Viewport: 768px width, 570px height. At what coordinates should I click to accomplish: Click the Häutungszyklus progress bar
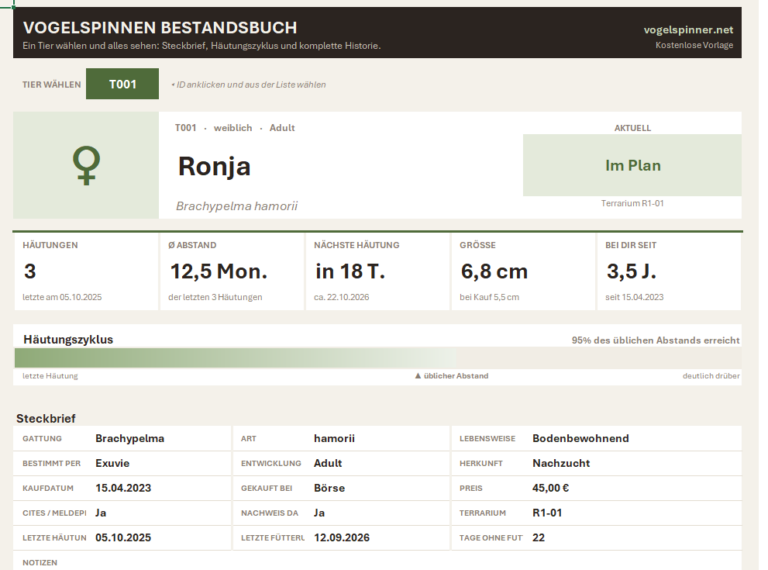(x=378, y=358)
